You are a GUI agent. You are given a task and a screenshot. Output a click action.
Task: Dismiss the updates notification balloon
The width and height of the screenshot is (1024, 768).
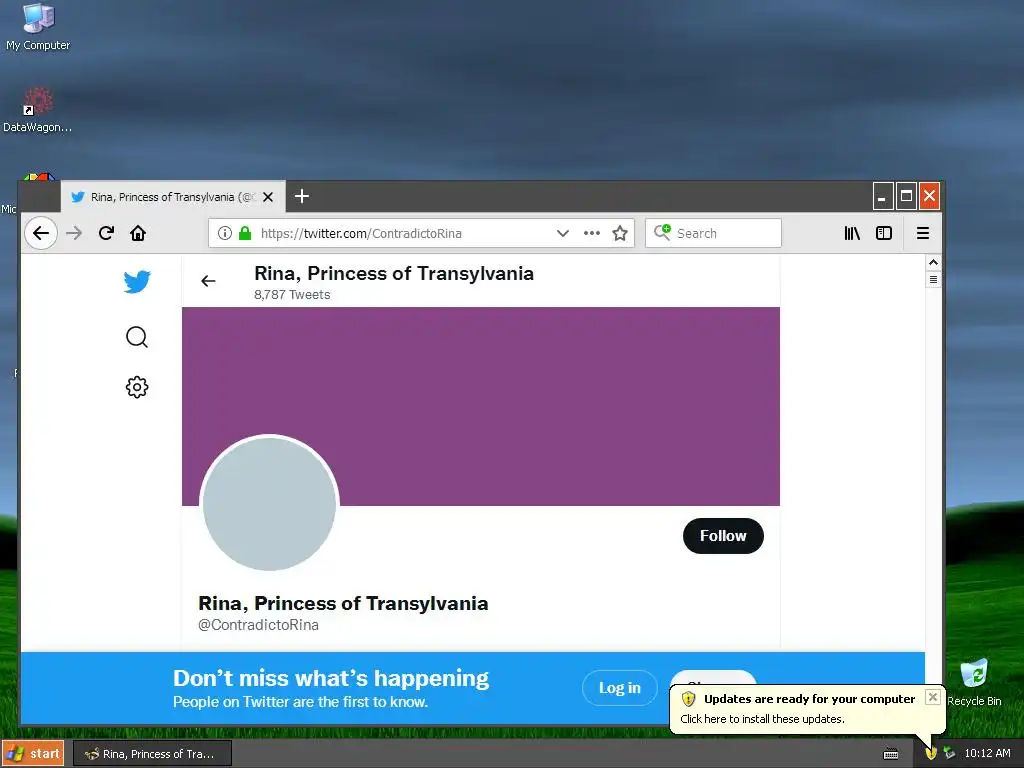coord(933,697)
